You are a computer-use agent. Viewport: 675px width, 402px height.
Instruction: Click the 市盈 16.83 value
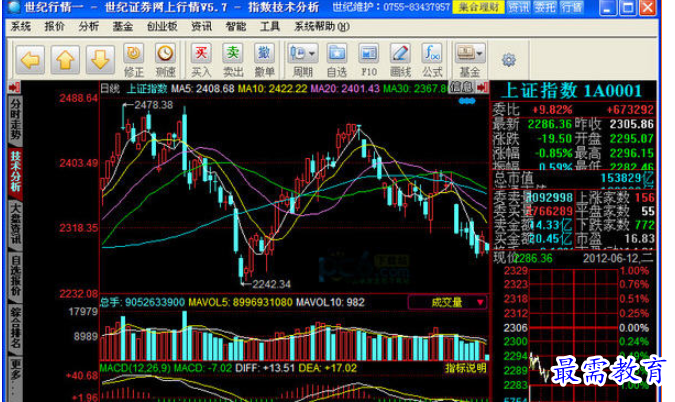tap(640, 238)
